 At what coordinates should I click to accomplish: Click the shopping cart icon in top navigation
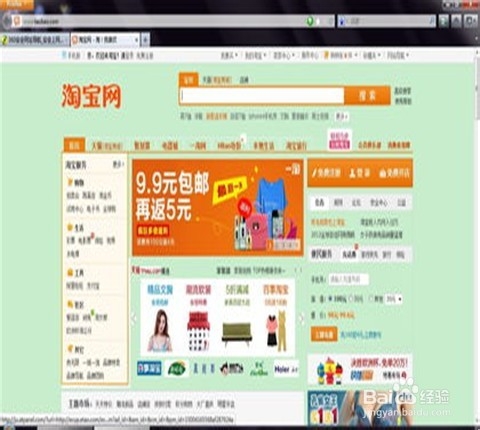326,55
